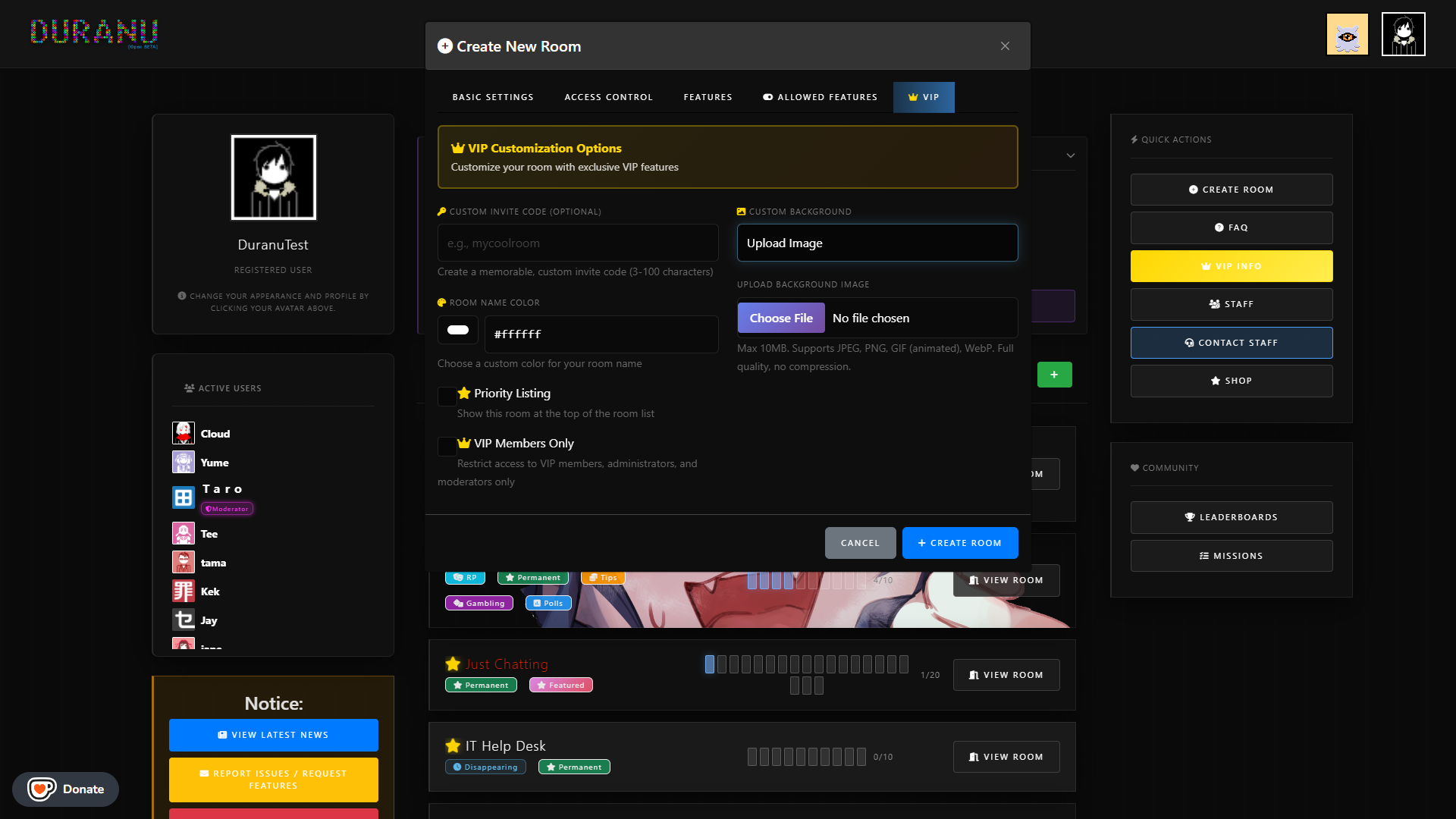Click the Choose File button
The width and height of the screenshot is (1456, 819).
780,318
